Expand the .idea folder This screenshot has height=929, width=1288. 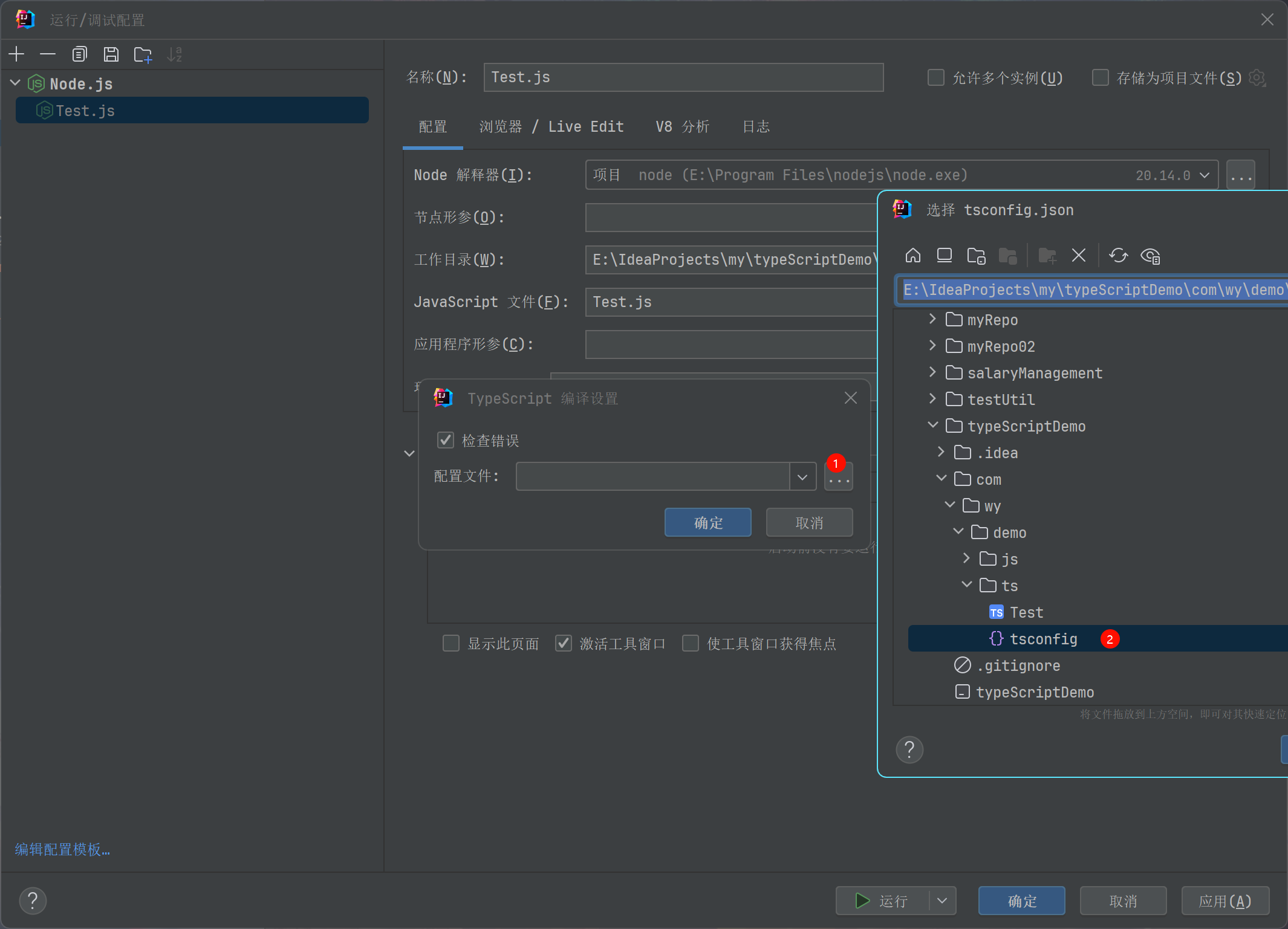point(941,452)
